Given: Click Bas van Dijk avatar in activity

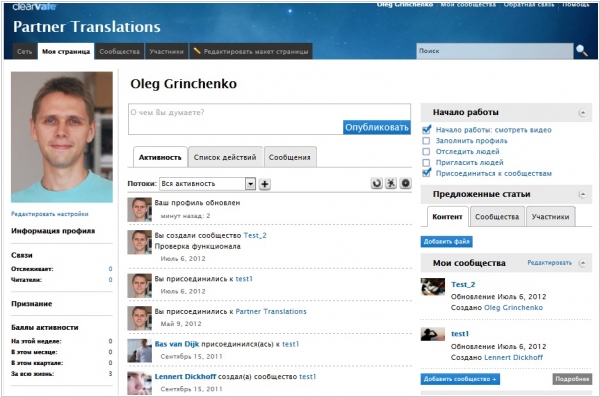Looking at the screenshot, I should tap(140, 351).
